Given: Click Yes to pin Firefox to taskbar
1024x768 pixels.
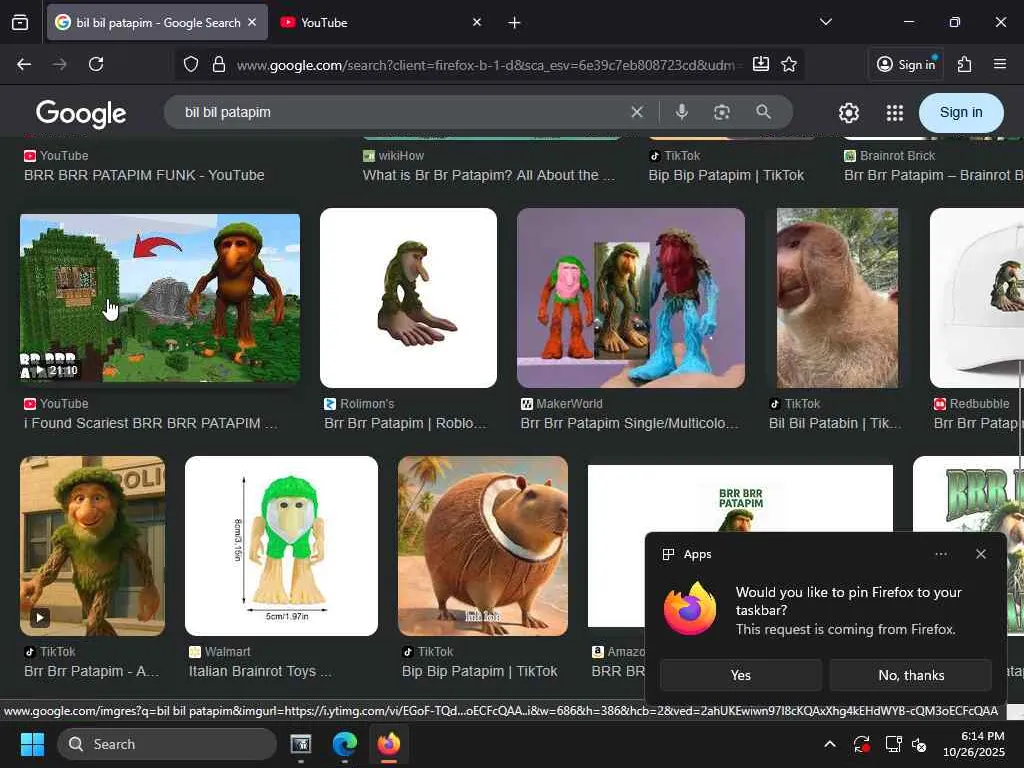Looking at the screenshot, I should coord(741,675).
